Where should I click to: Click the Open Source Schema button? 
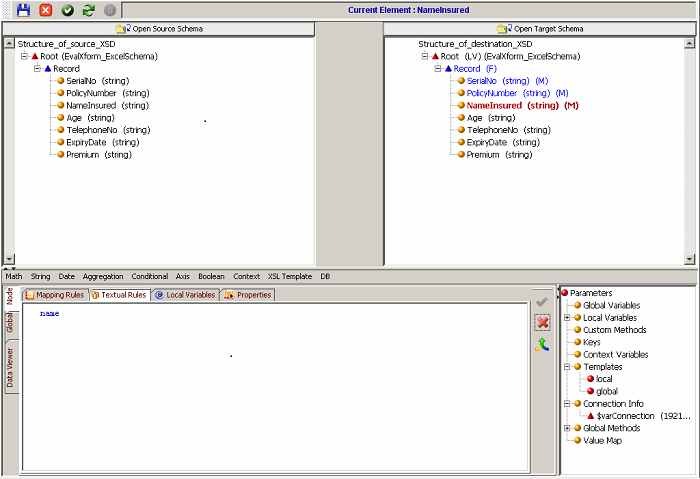point(158,29)
